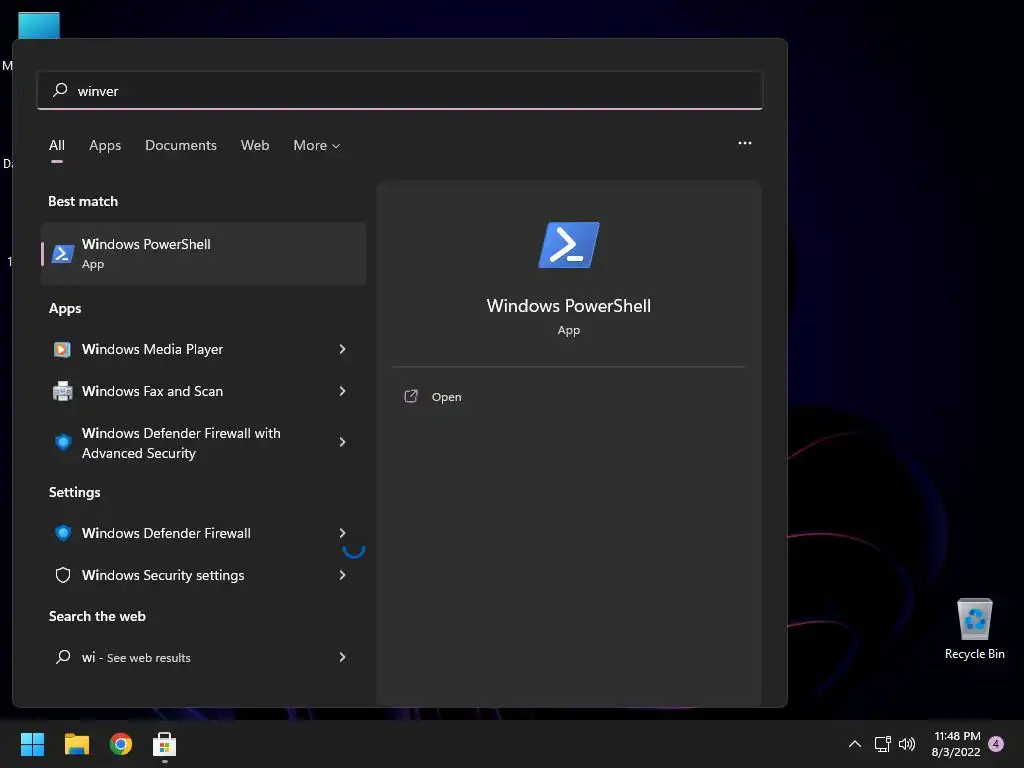Click the Windows Start button on taskbar

32,744
